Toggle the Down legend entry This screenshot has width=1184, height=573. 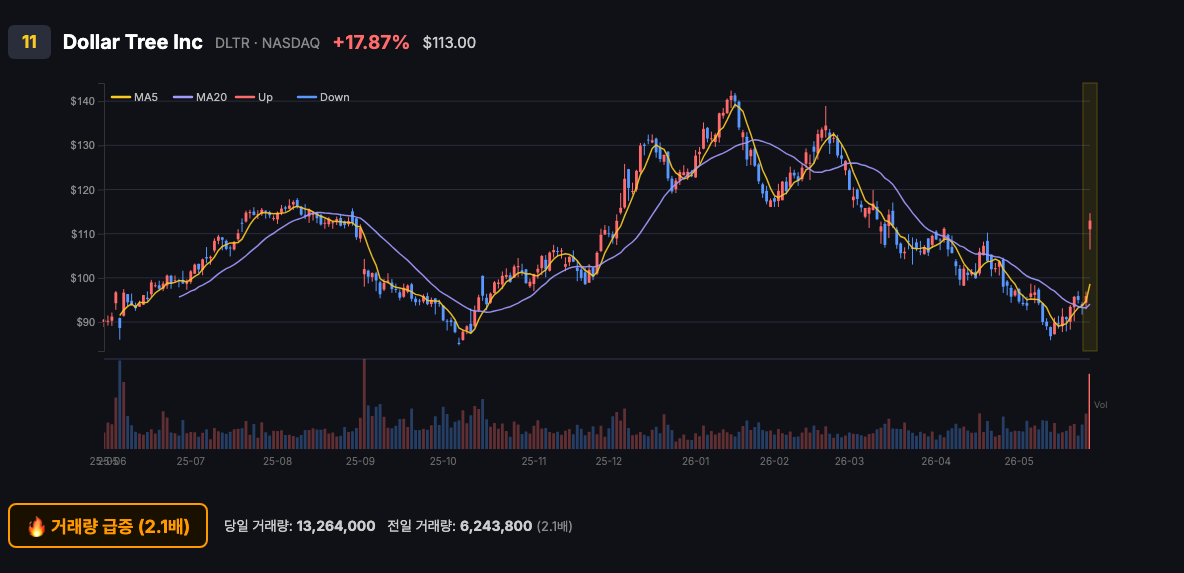323,97
